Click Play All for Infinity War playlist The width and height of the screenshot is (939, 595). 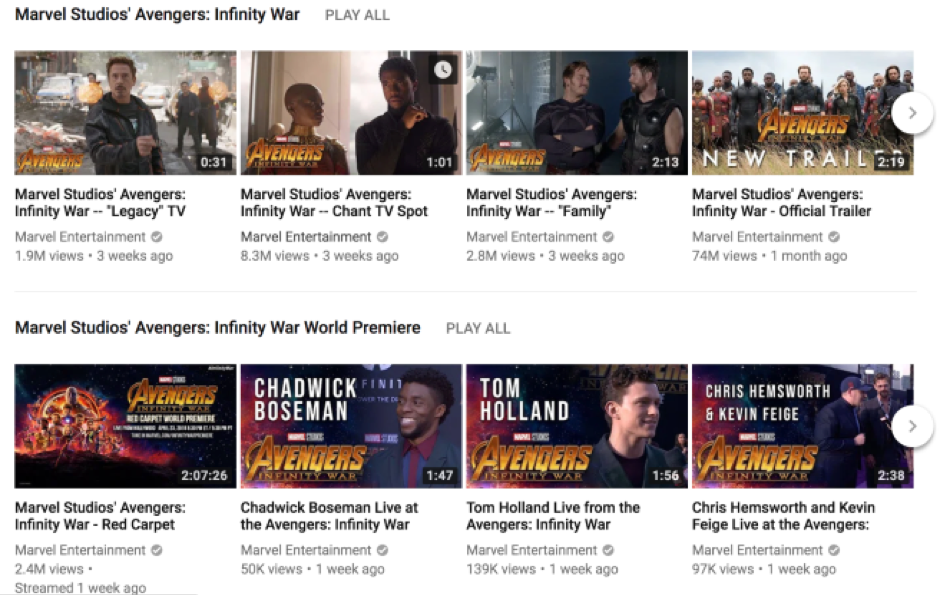pyautogui.click(x=357, y=15)
